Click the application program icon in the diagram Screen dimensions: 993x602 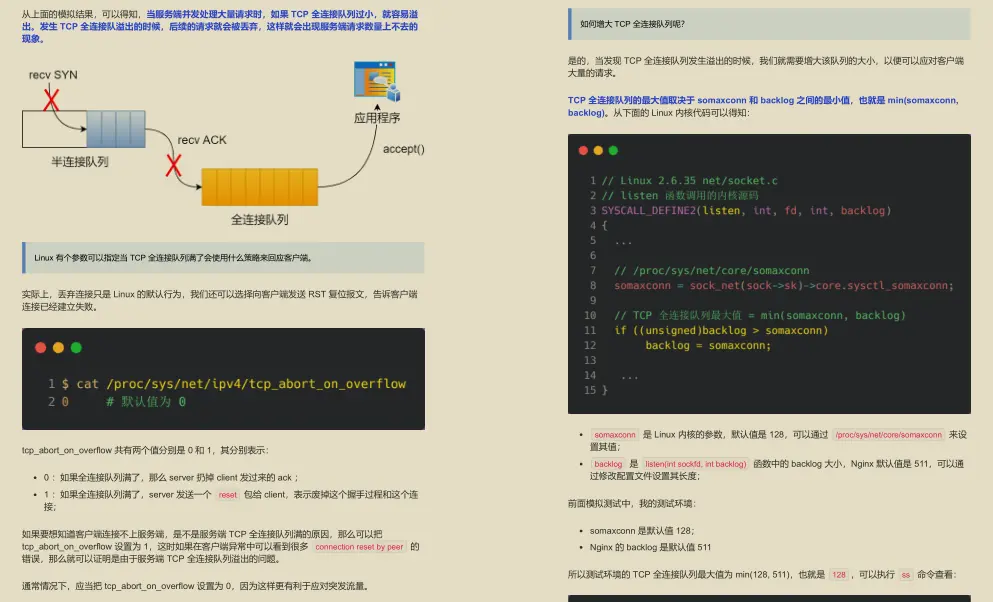click(377, 81)
